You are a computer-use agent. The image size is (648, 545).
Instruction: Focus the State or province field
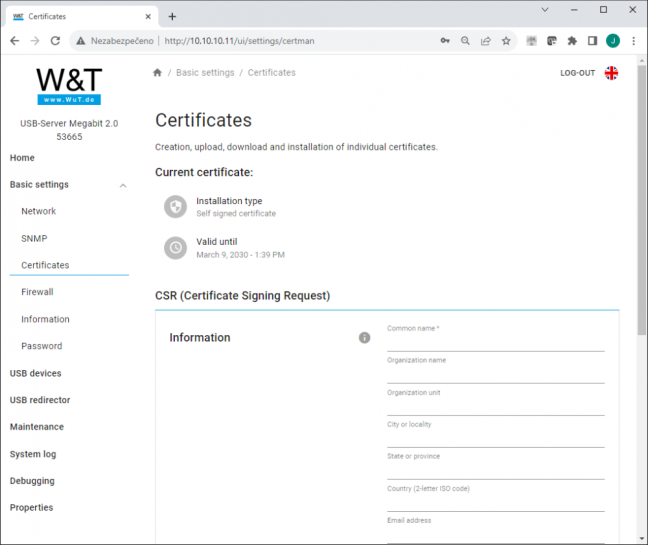496,471
